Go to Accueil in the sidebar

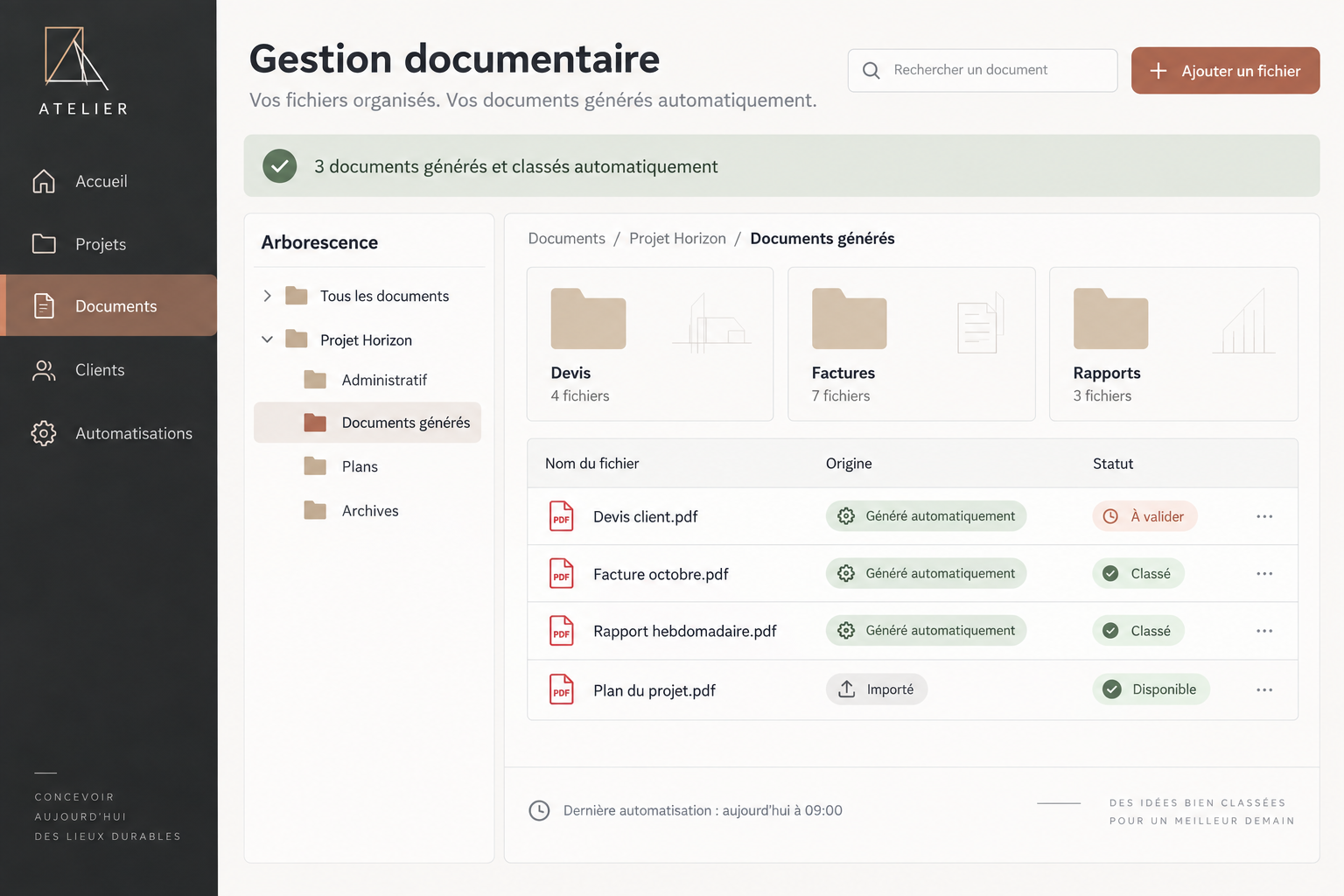108,181
